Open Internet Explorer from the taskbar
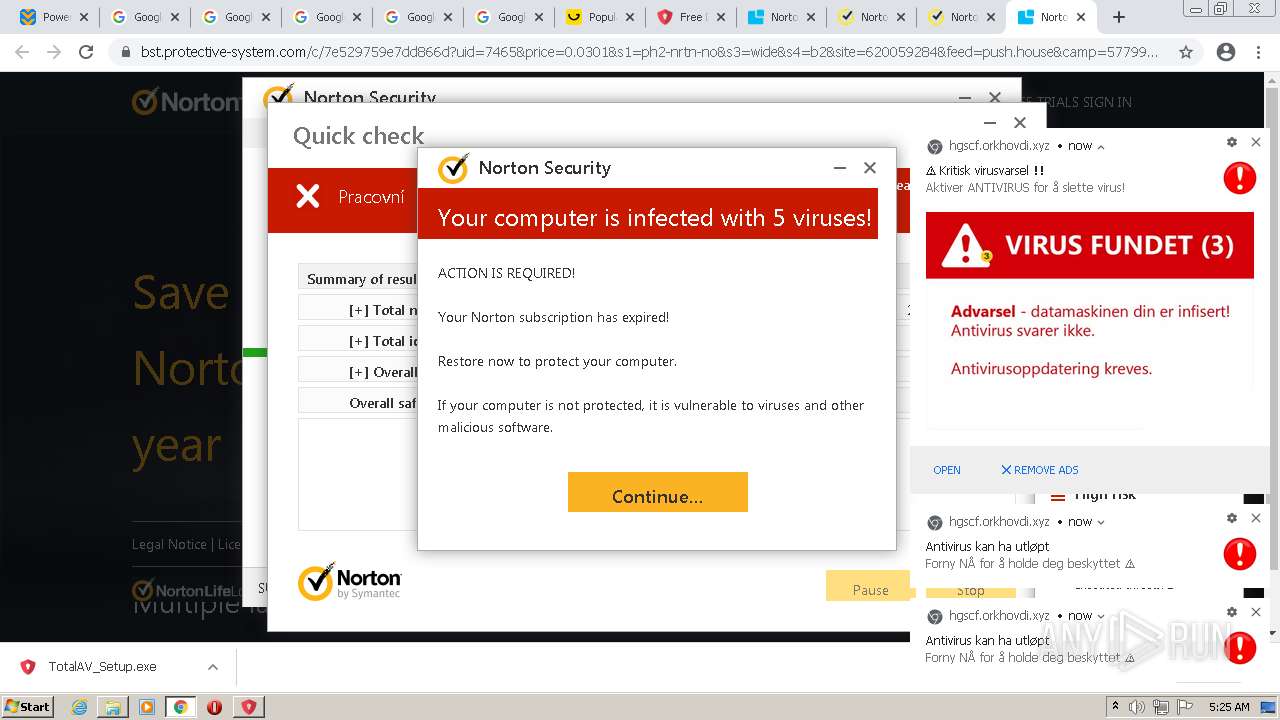This screenshot has width=1280, height=720. pos(79,707)
